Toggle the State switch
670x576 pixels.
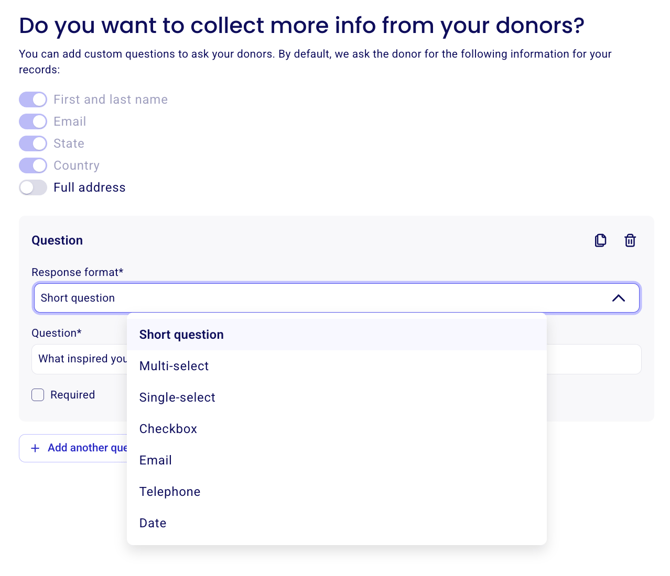33,143
